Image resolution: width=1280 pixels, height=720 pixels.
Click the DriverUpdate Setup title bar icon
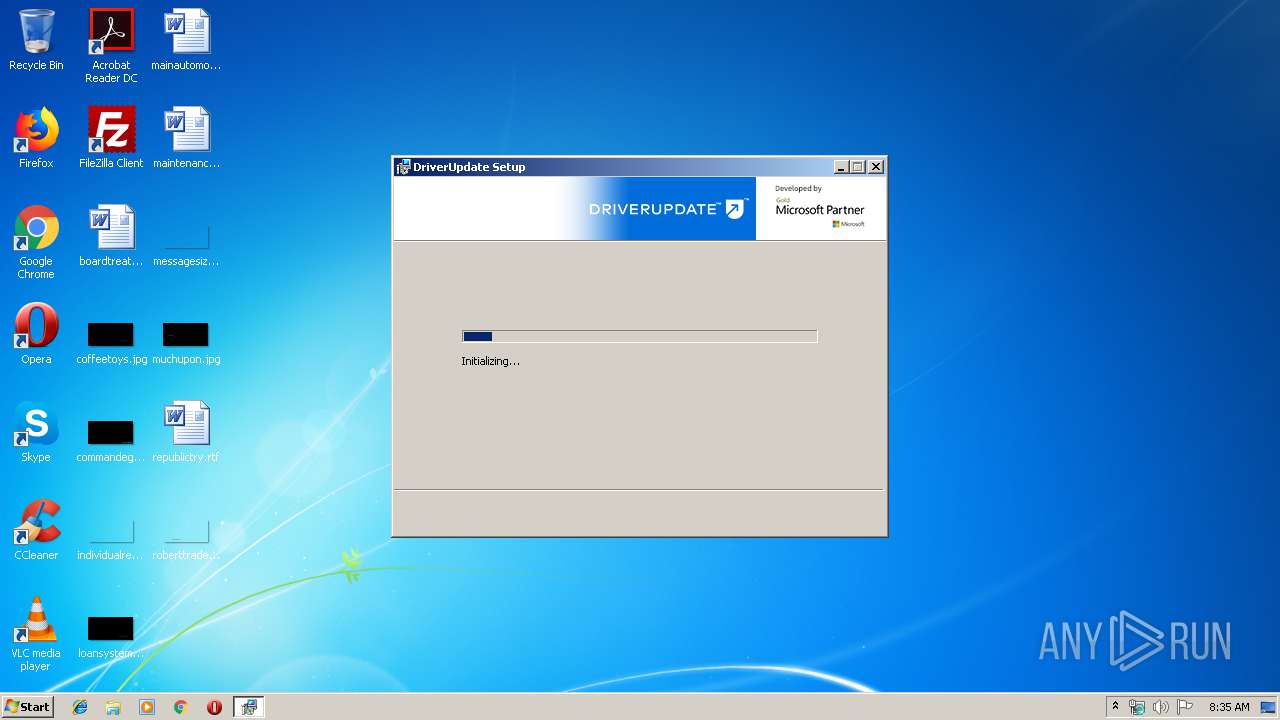[403, 167]
